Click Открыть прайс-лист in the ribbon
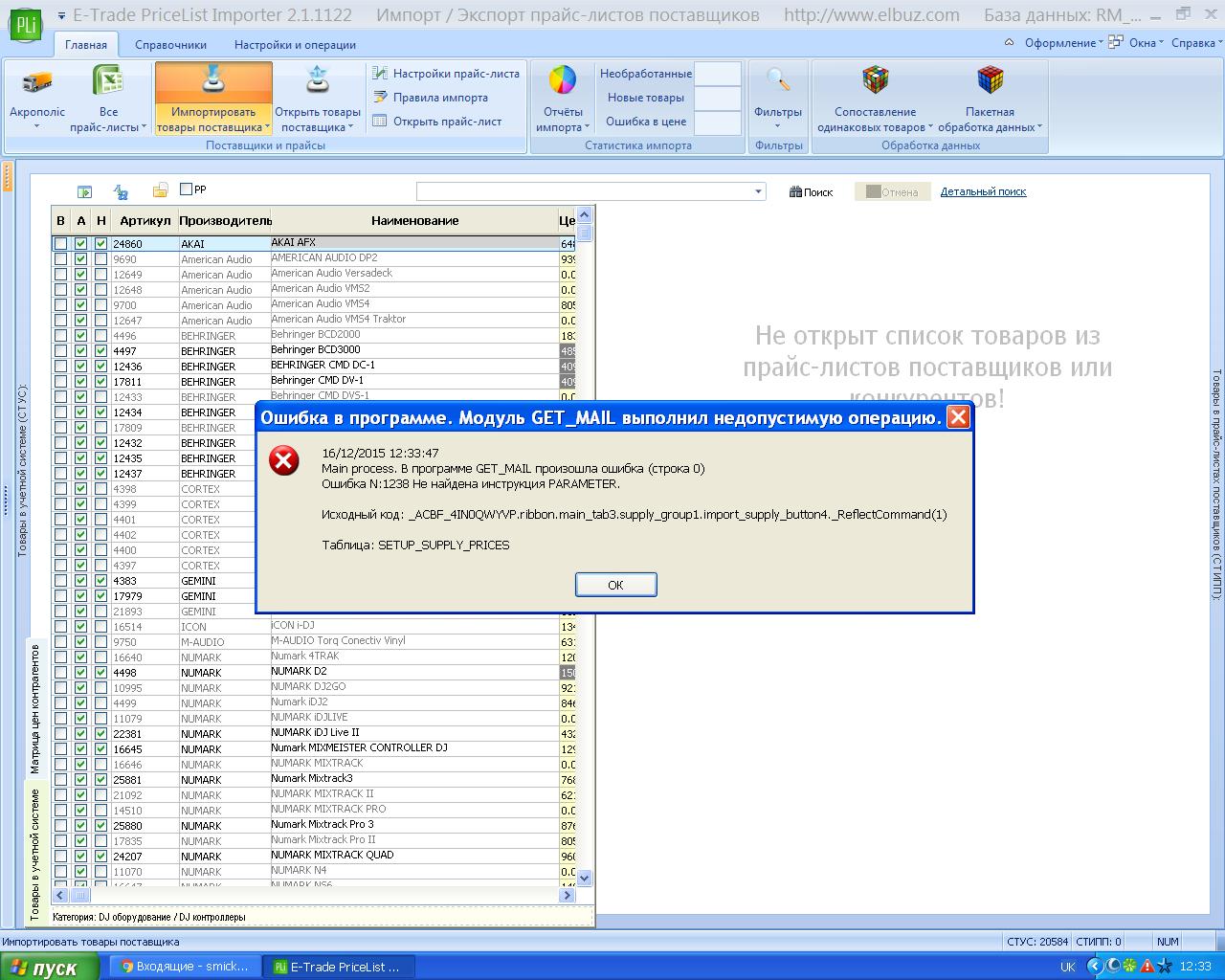 [x=436, y=122]
